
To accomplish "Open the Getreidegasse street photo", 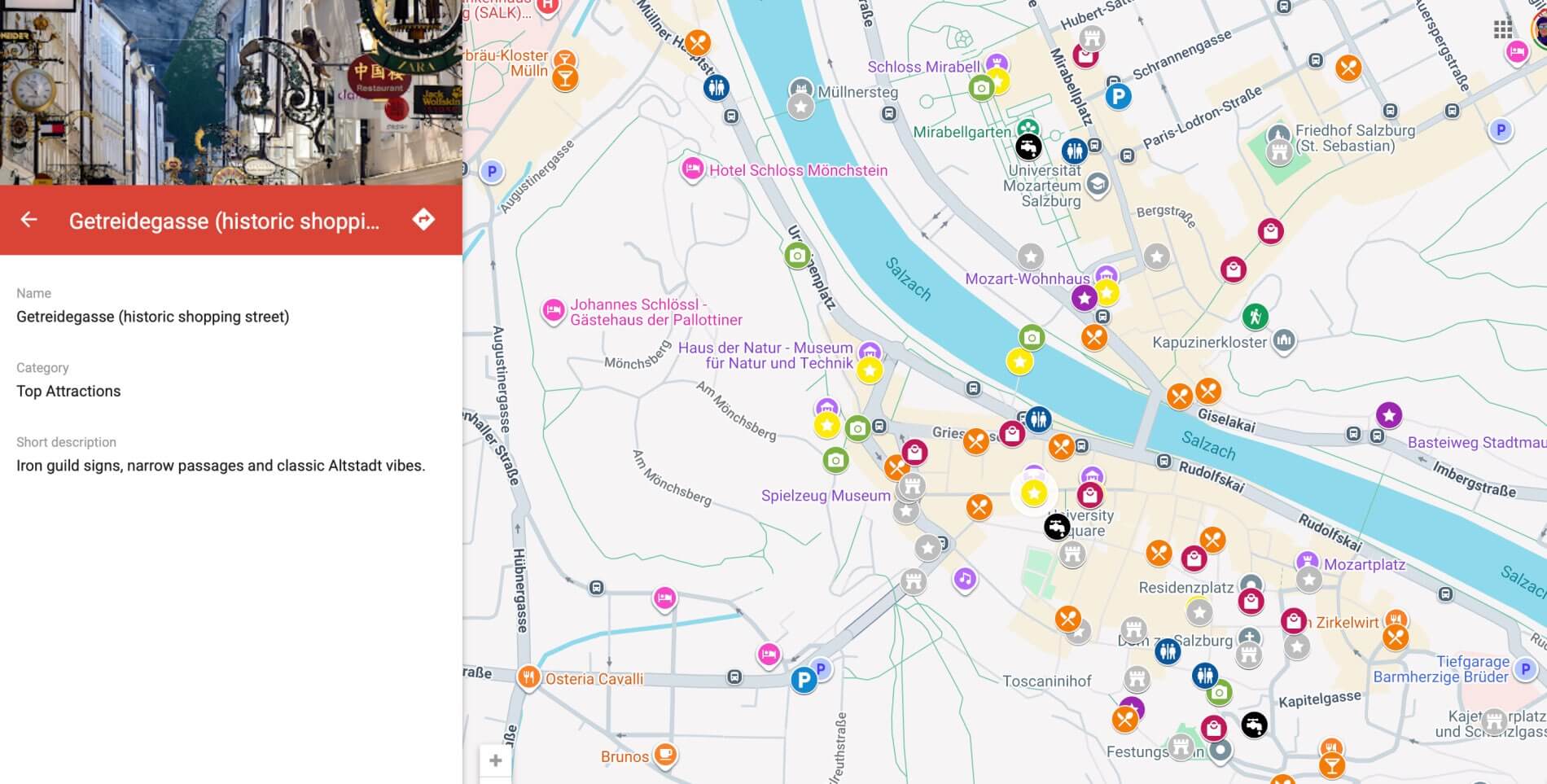I will [x=231, y=92].
